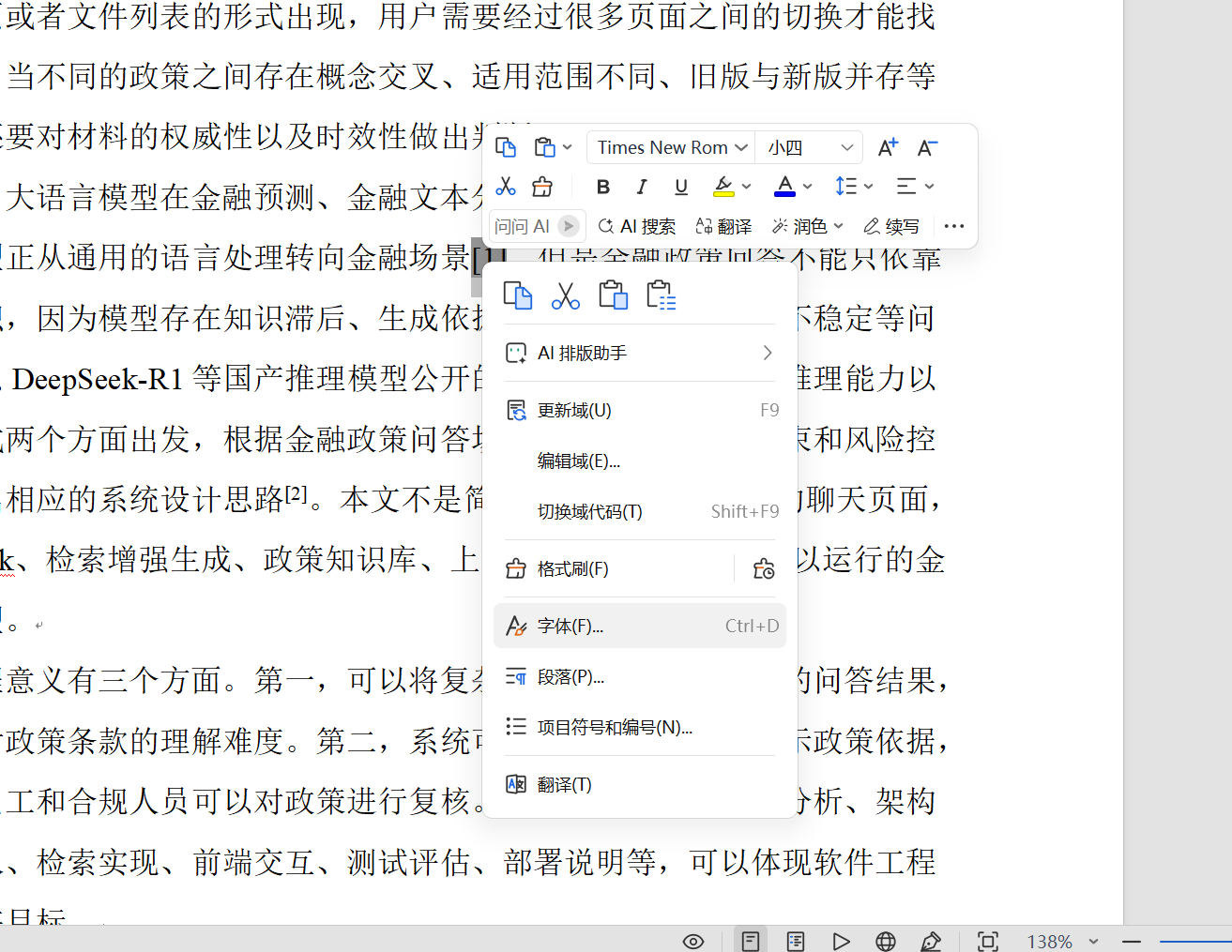Click the cut scissors in the floating toolbar
1232x952 pixels.
tap(506, 187)
